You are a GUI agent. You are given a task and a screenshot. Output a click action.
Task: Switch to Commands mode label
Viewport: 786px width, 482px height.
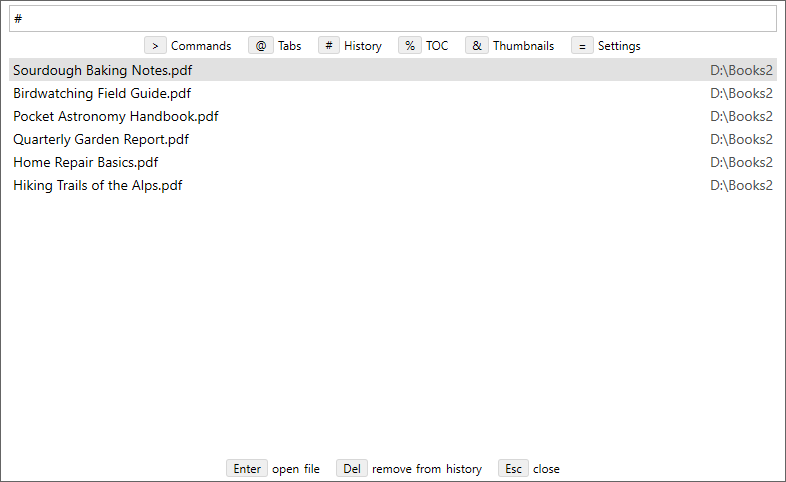click(x=201, y=46)
